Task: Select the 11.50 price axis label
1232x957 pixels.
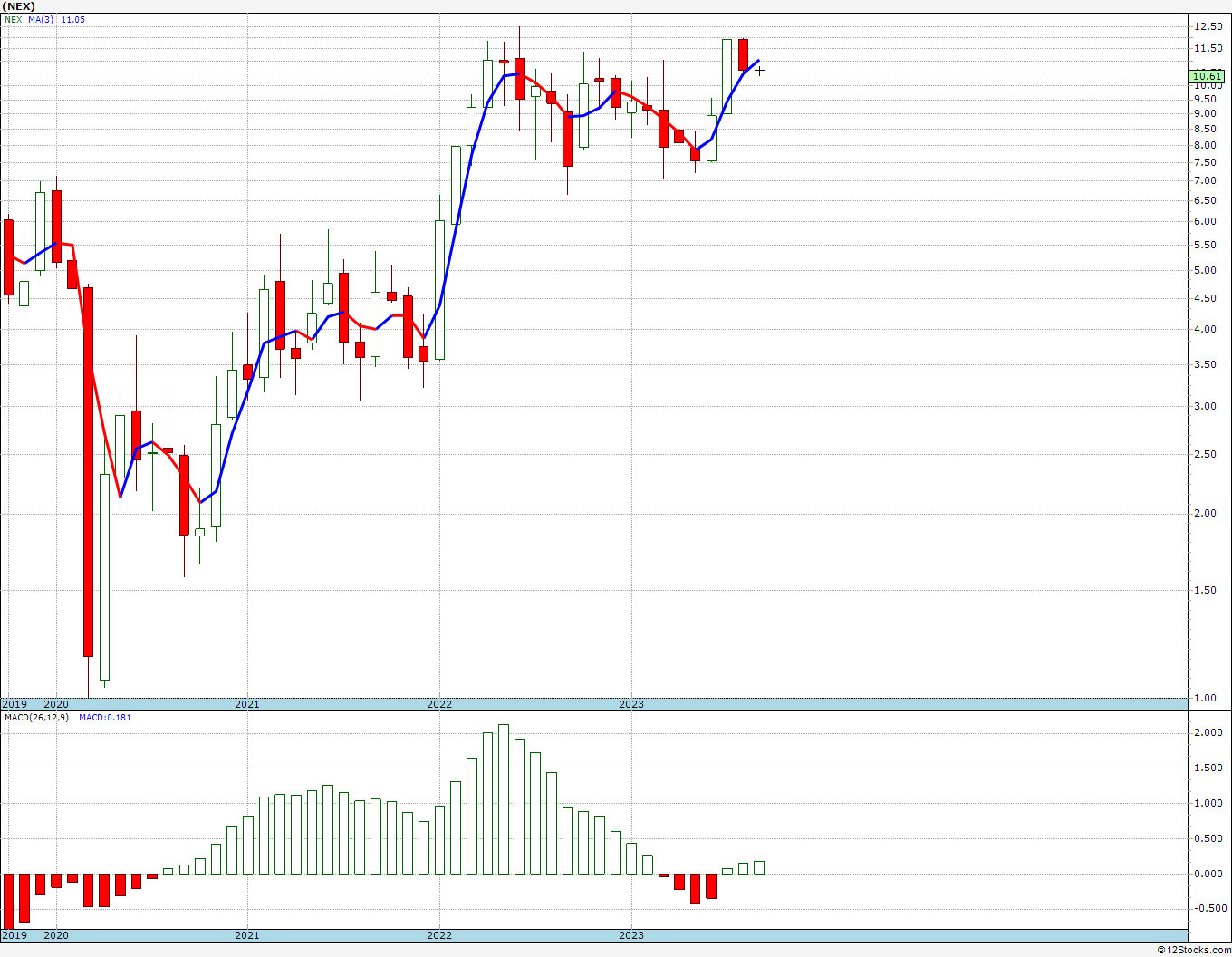Action: click(1208, 49)
